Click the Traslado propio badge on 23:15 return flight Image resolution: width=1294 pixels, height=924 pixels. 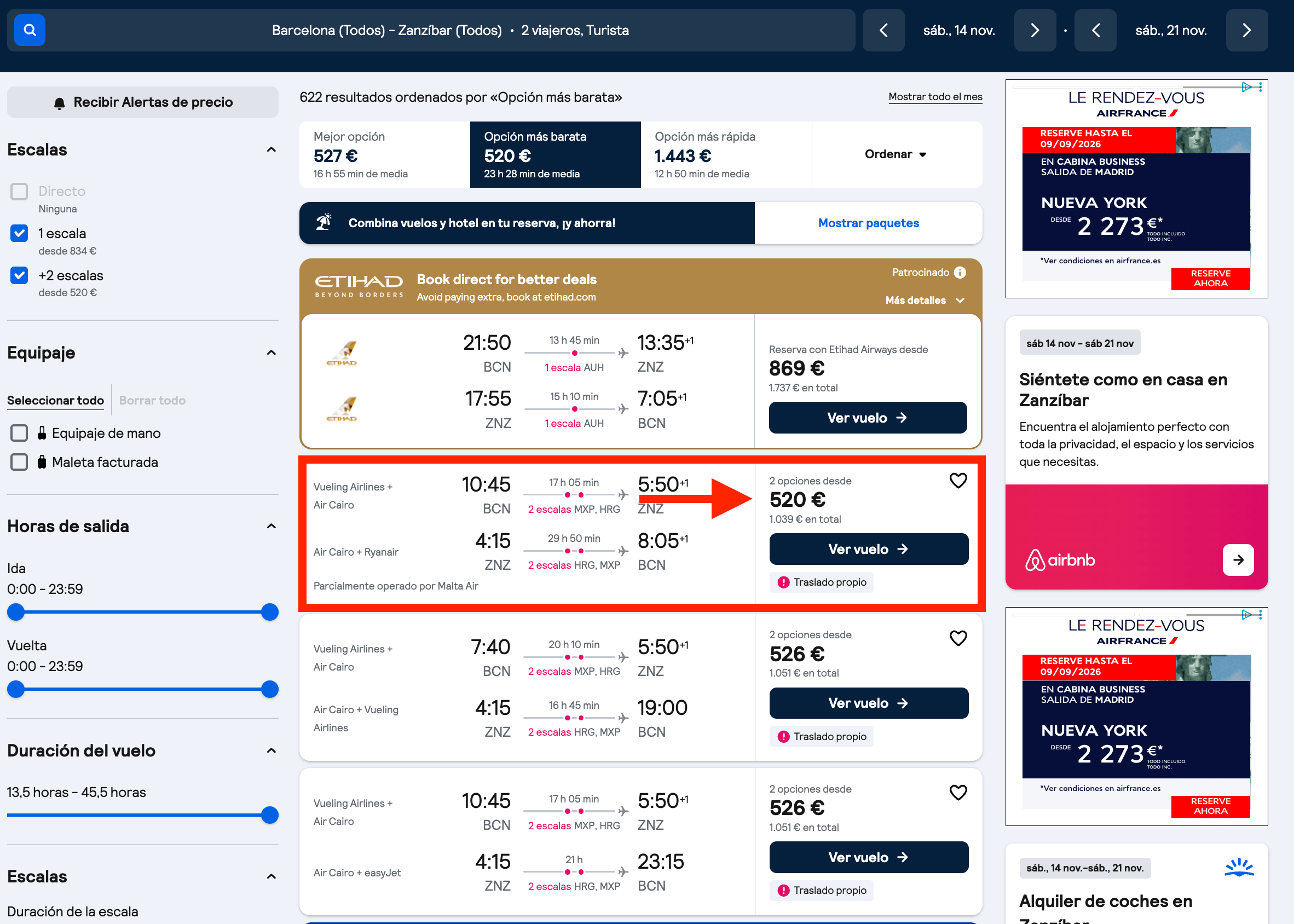coord(821,891)
